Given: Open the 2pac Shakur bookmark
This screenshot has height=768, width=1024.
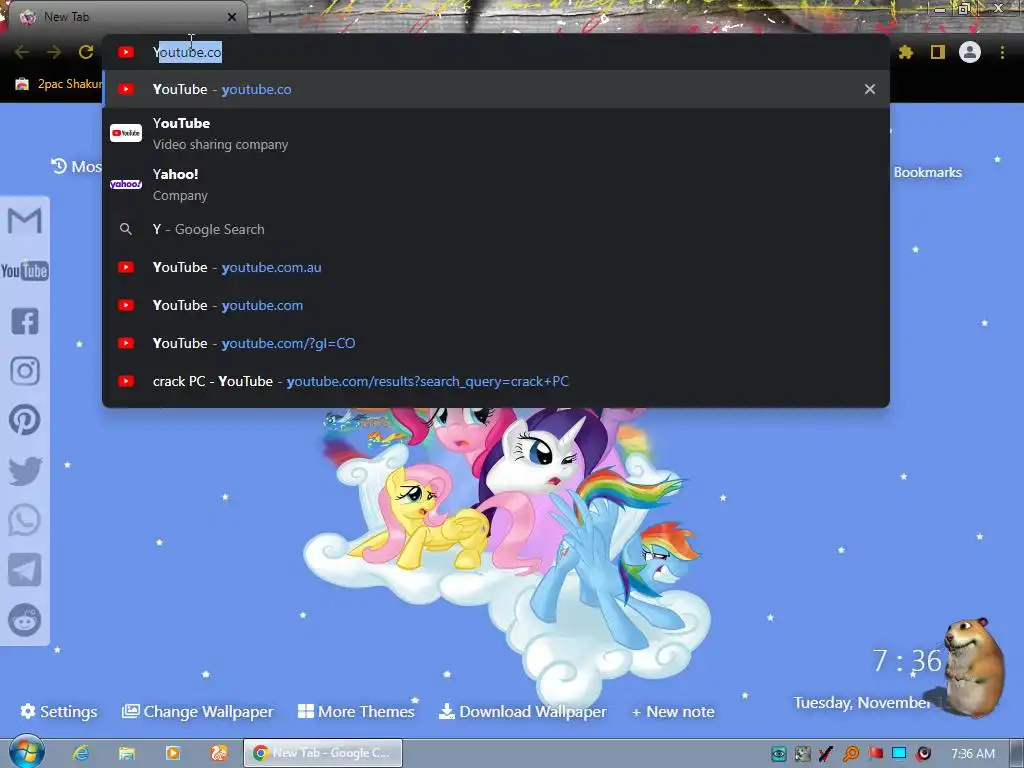Looking at the screenshot, I should coord(59,84).
